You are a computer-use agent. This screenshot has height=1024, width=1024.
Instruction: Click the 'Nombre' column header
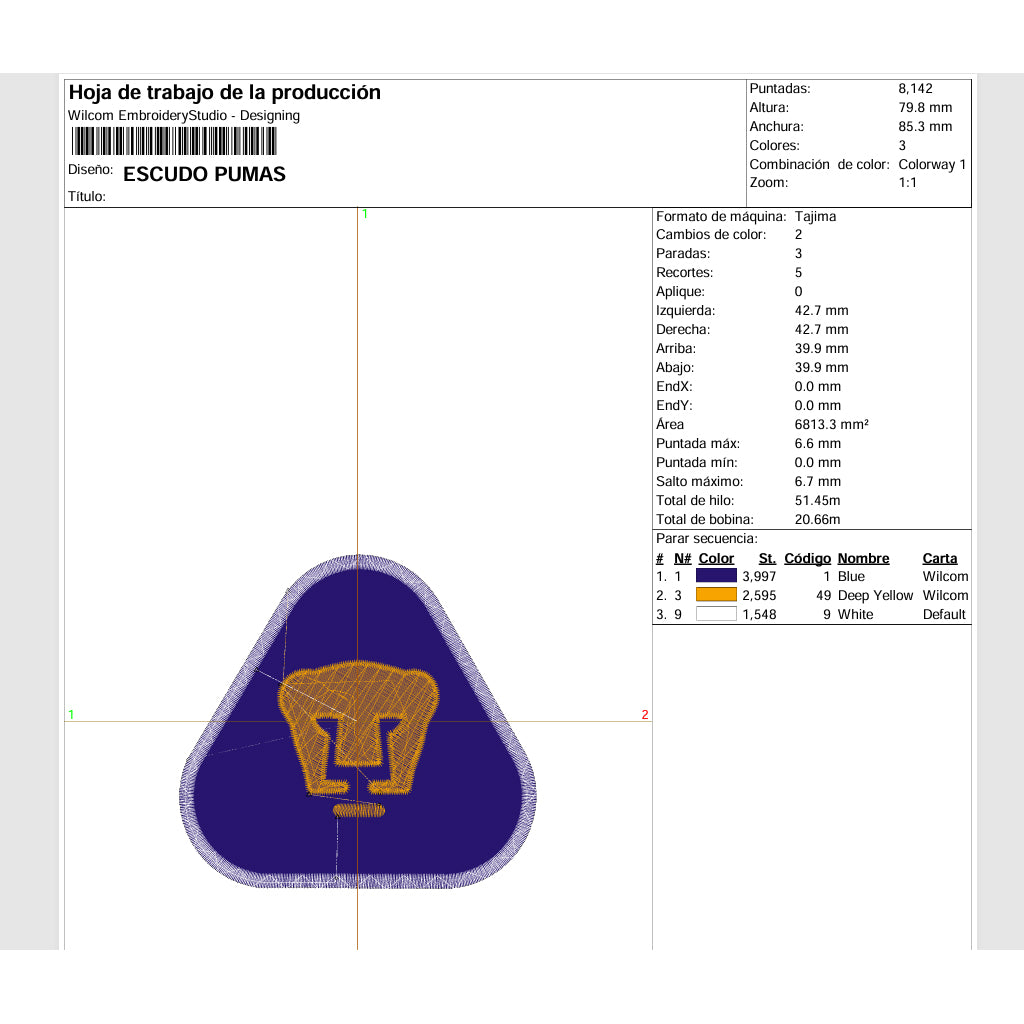tap(863, 558)
